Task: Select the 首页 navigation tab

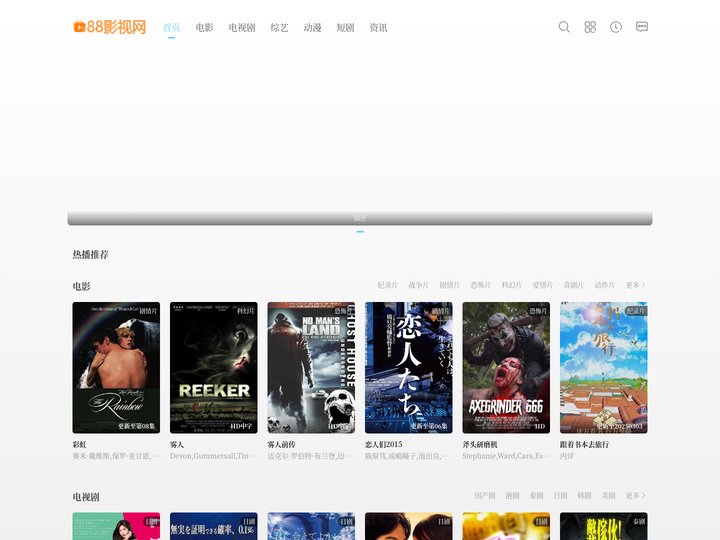Action: (171, 28)
